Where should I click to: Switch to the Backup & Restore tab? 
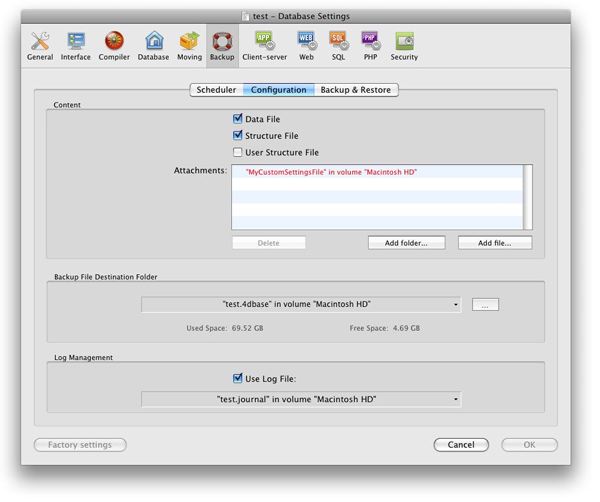(356, 90)
